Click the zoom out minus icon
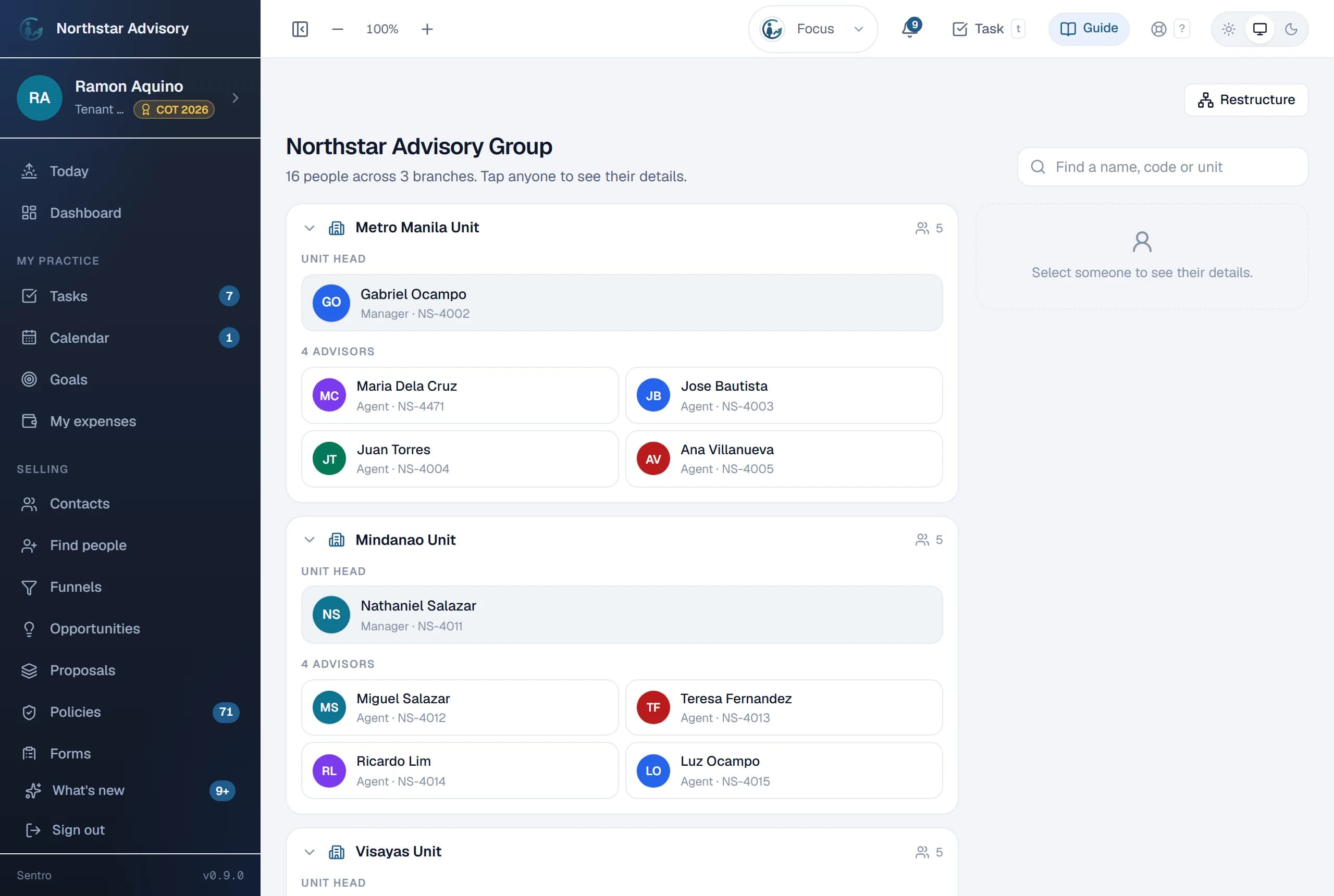Image resolution: width=1334 pixels, height=896 pixels. (x=337, y=29)
